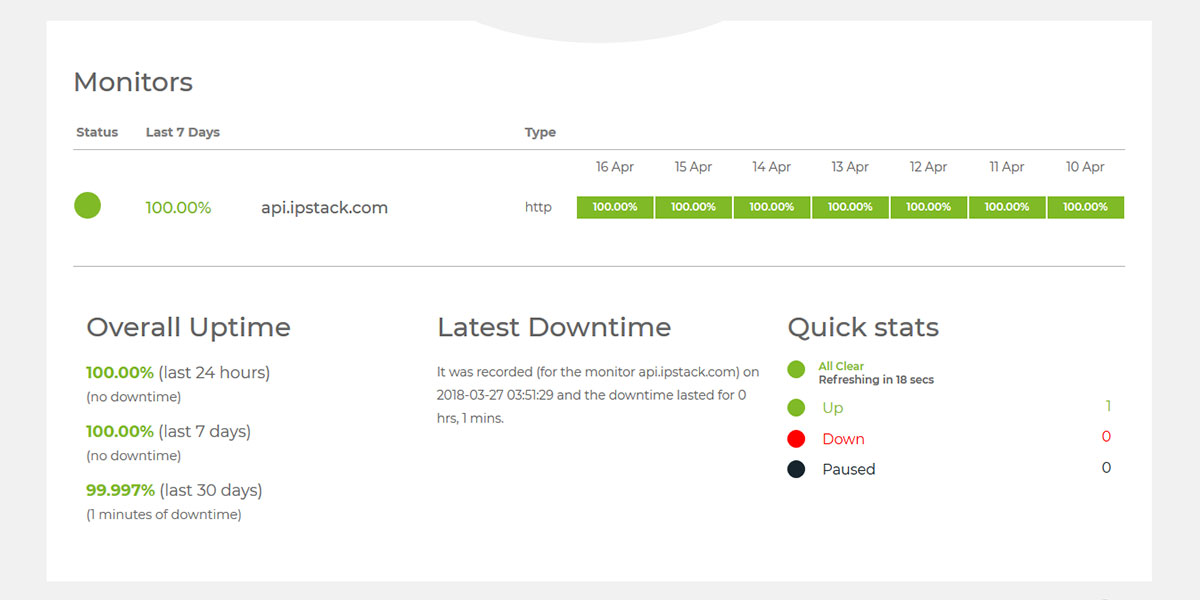Click the Up label
This screenshot has width=1200, height=600.
pyautogui.click(x=833, y=408)
